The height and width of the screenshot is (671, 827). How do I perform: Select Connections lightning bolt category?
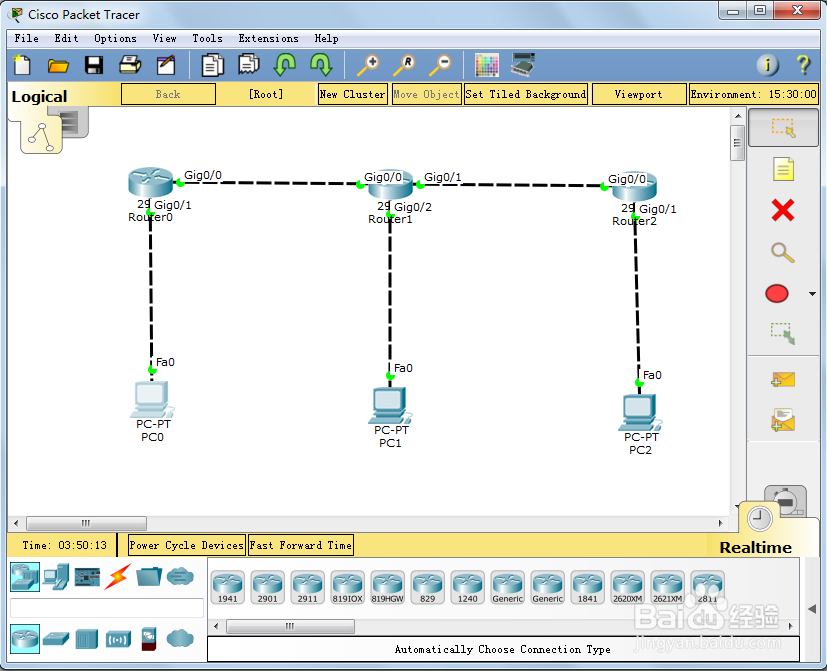117,577
